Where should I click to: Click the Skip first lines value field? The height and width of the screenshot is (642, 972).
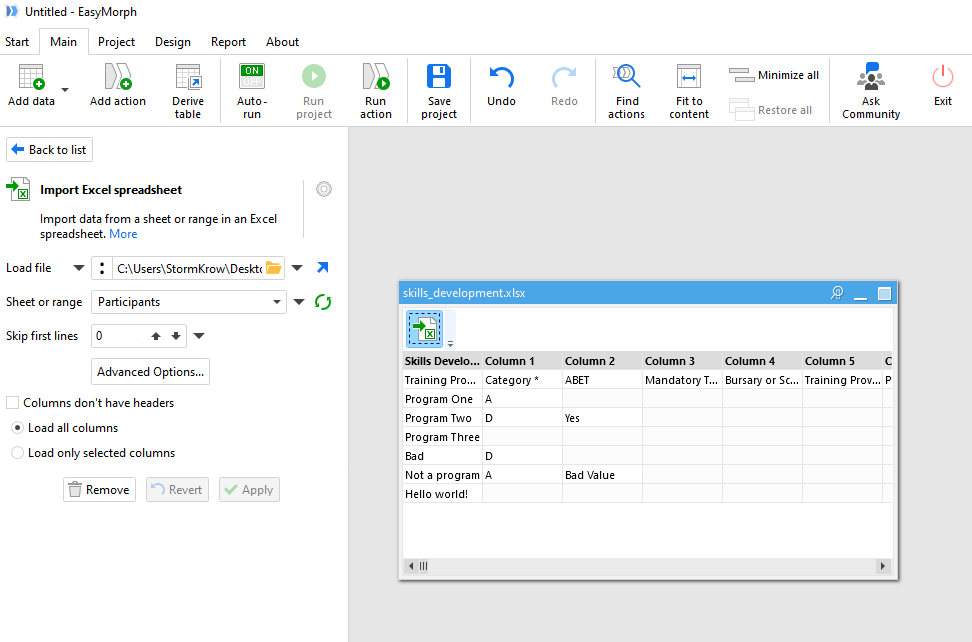(x=120, y=336)
